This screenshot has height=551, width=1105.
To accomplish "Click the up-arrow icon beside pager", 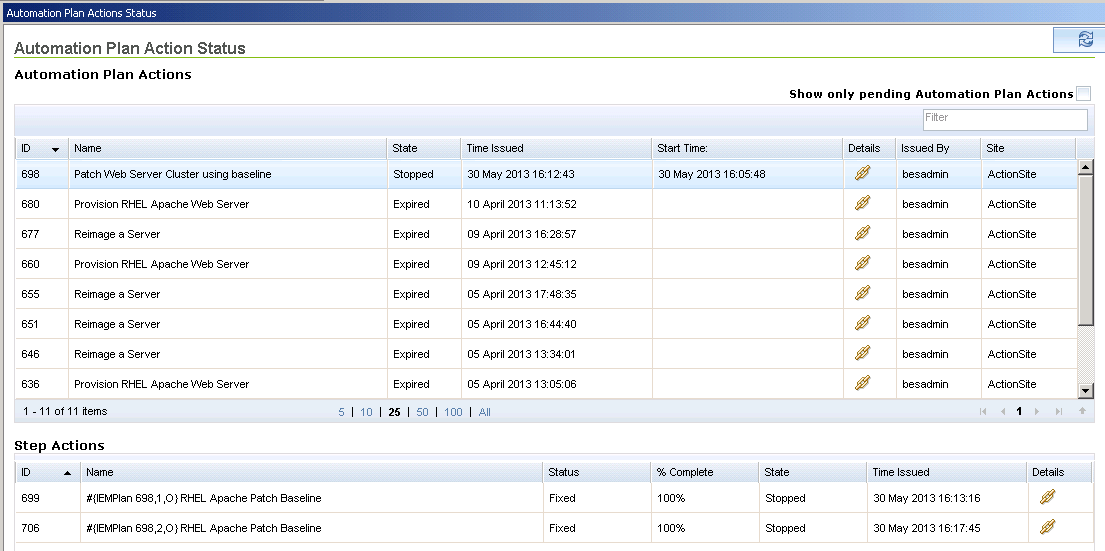I will pyautogui.click(x=1082, y=411).
